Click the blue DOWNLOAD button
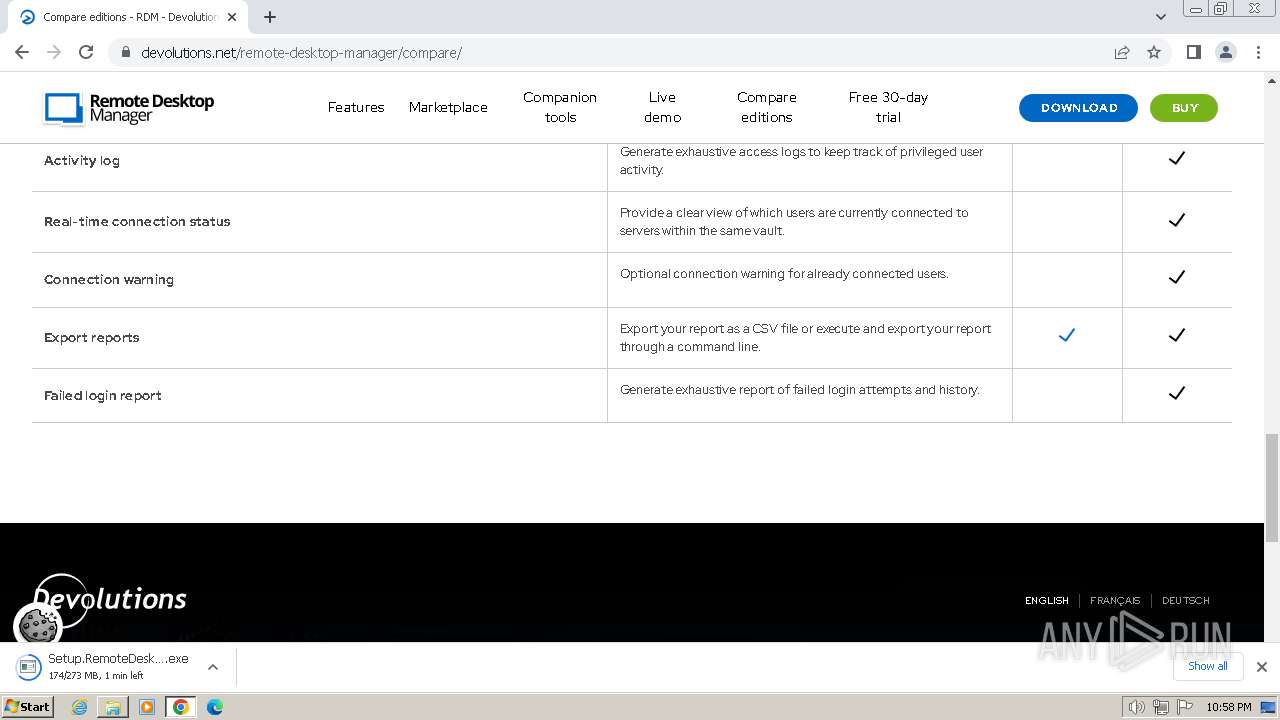Image resolution: width=1280 pixels, height=720 pixels. coord(1078,108)
